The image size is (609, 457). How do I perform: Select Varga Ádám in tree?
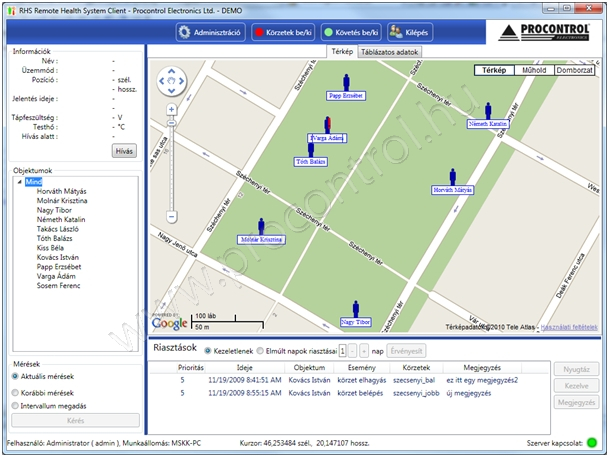(56, 276)
